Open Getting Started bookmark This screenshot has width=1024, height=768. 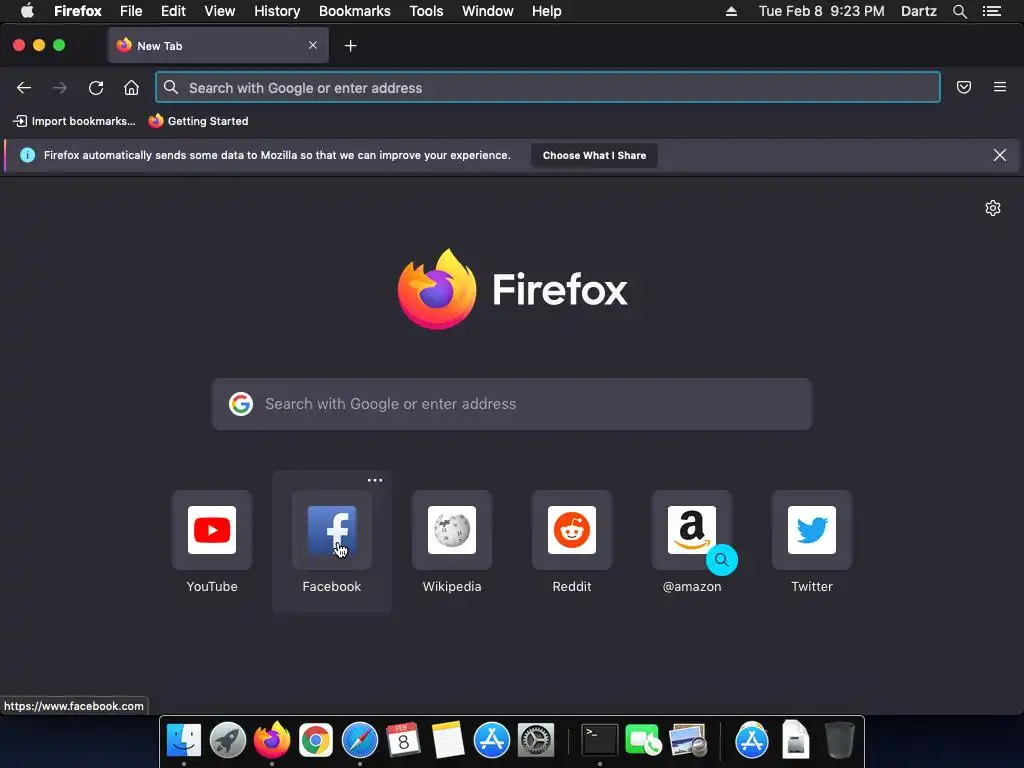(x=199, y=121)
